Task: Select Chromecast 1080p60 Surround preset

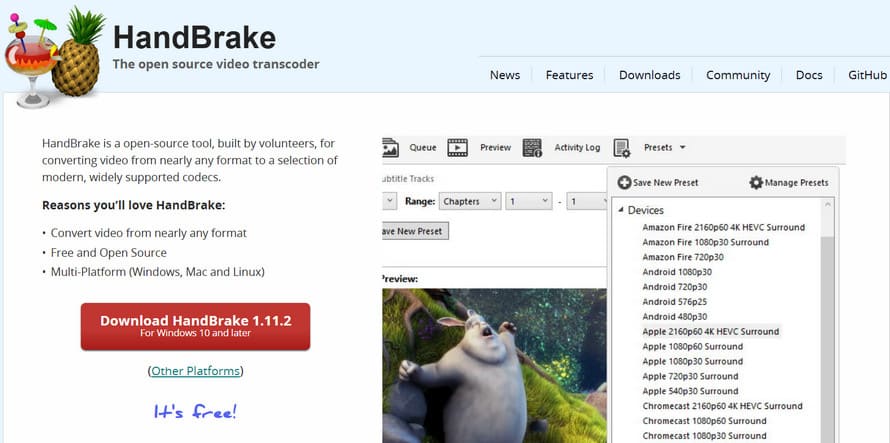Action: pyautogui.click(x=704, y=421)
